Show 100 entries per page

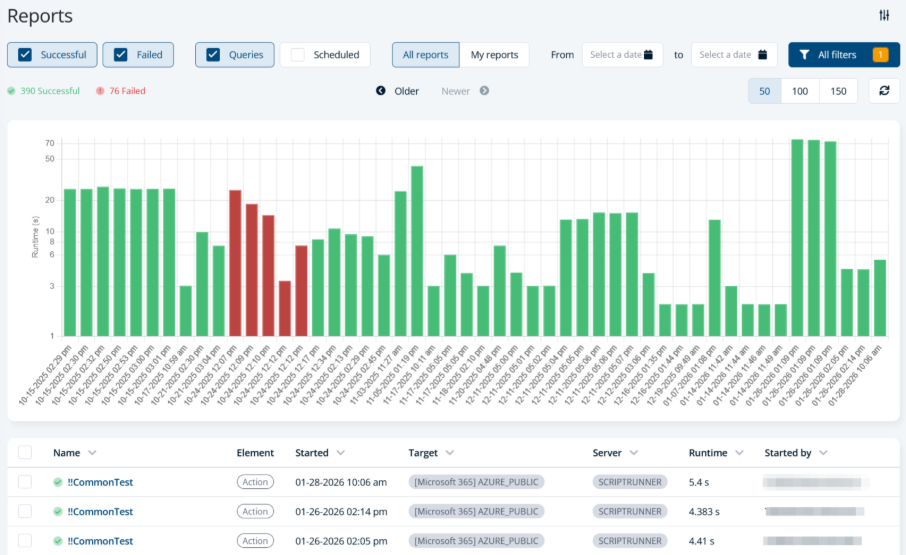pyautogui.click(x=800, y=91)
